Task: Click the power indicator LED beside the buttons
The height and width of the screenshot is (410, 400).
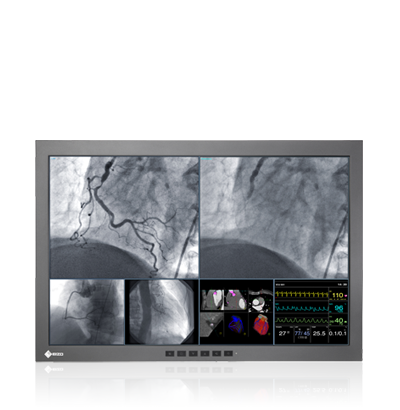Action: 236,353
